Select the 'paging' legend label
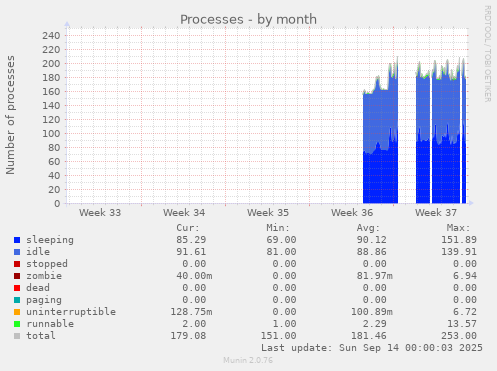The width and height of the screenshot is (497, 371). tap(44, 300)
